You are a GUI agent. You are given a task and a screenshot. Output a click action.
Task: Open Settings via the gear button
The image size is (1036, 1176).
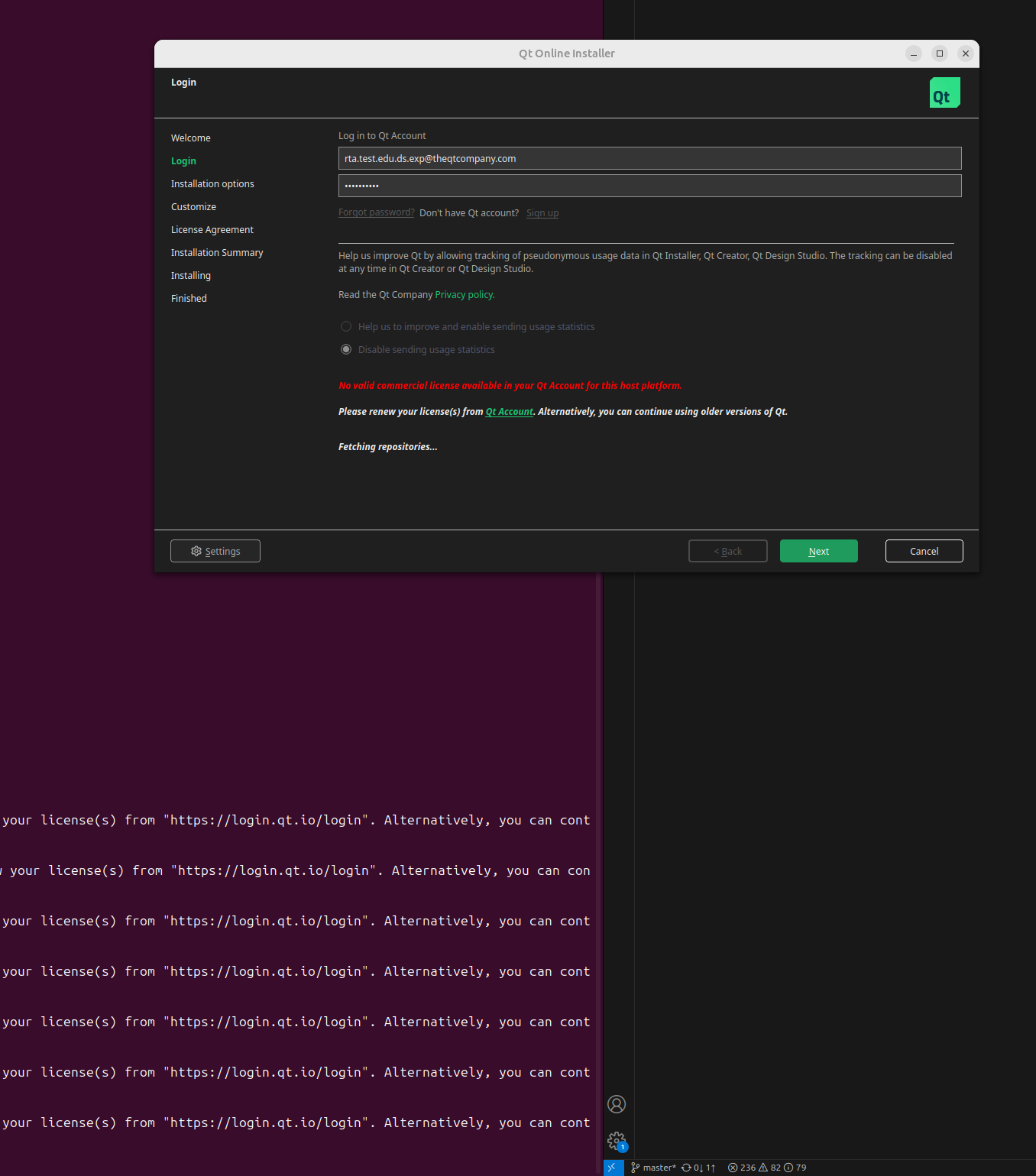(215, 551)
